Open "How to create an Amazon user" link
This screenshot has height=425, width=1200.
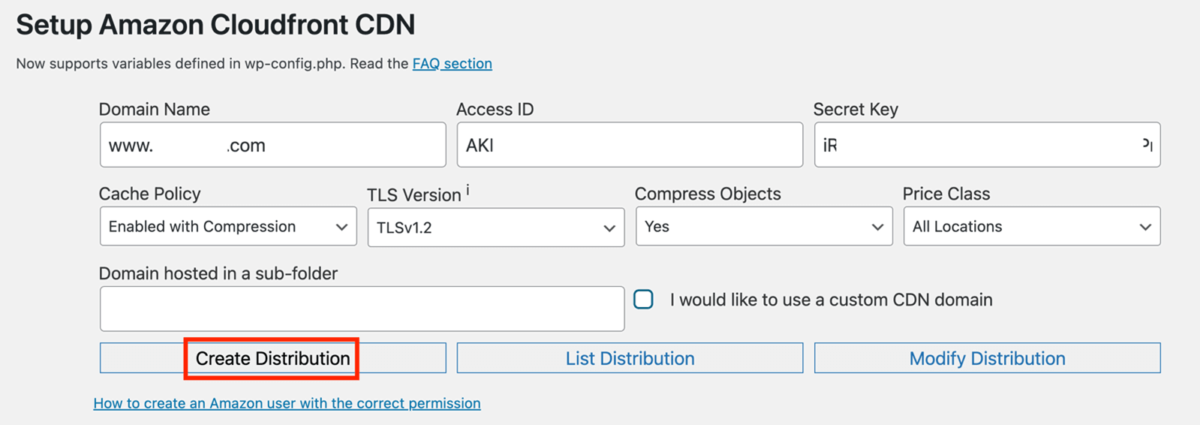287,404
